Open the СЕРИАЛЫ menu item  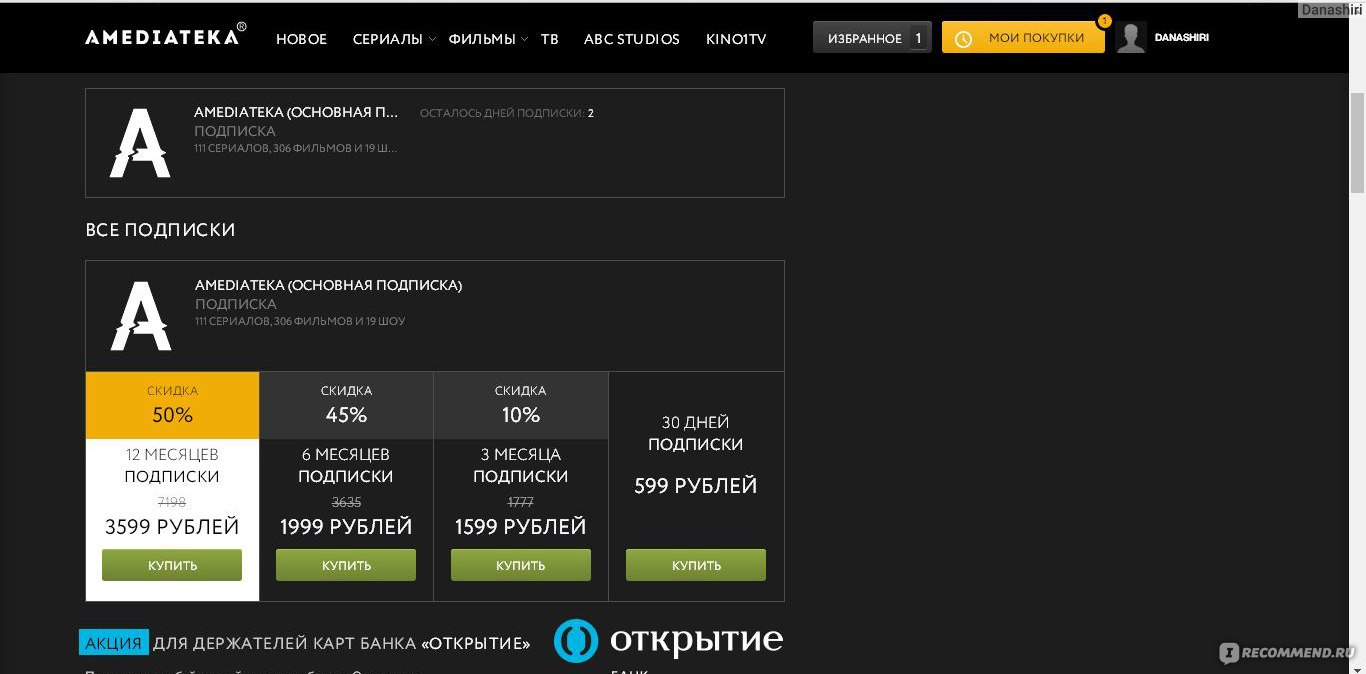pos(387,39)
